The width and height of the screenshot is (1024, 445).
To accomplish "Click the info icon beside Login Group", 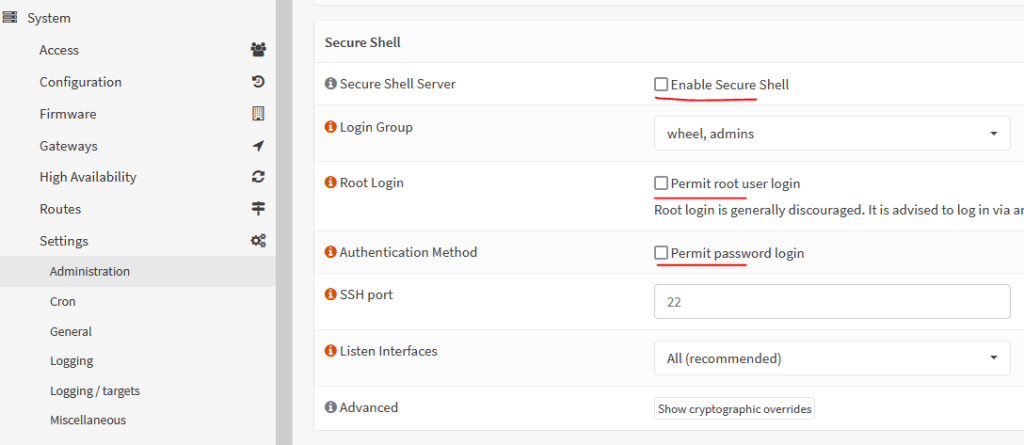I will coord(330,127).
